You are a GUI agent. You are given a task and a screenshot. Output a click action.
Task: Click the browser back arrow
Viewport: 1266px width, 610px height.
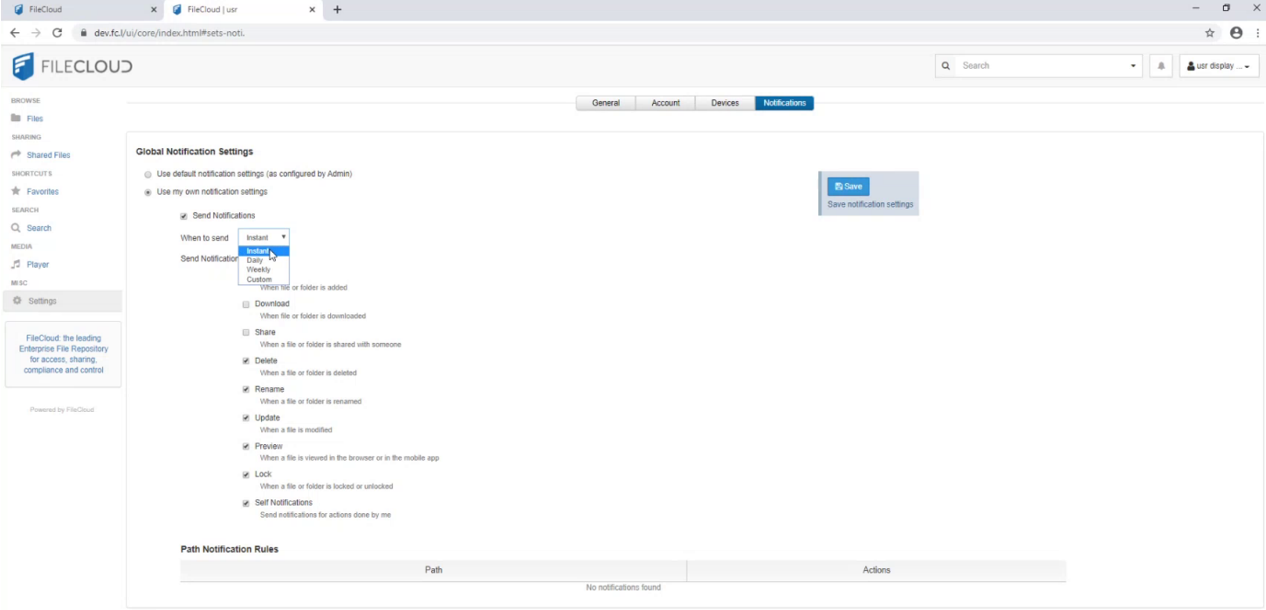tap(14, 33)
